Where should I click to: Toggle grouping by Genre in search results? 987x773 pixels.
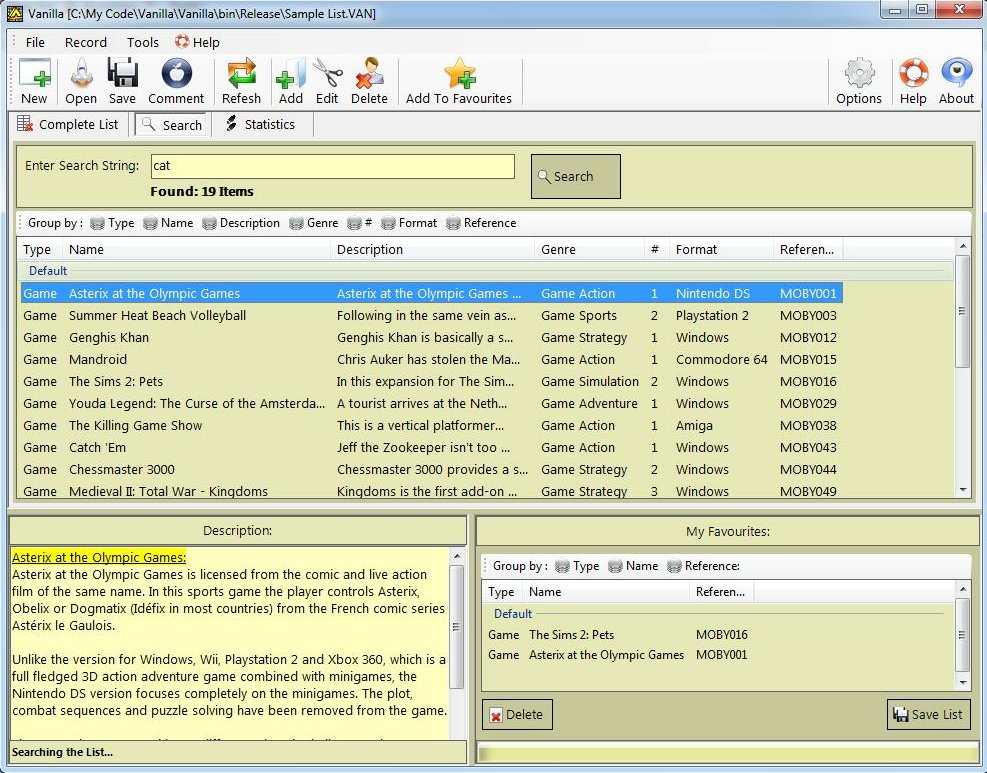click(313, 223)
